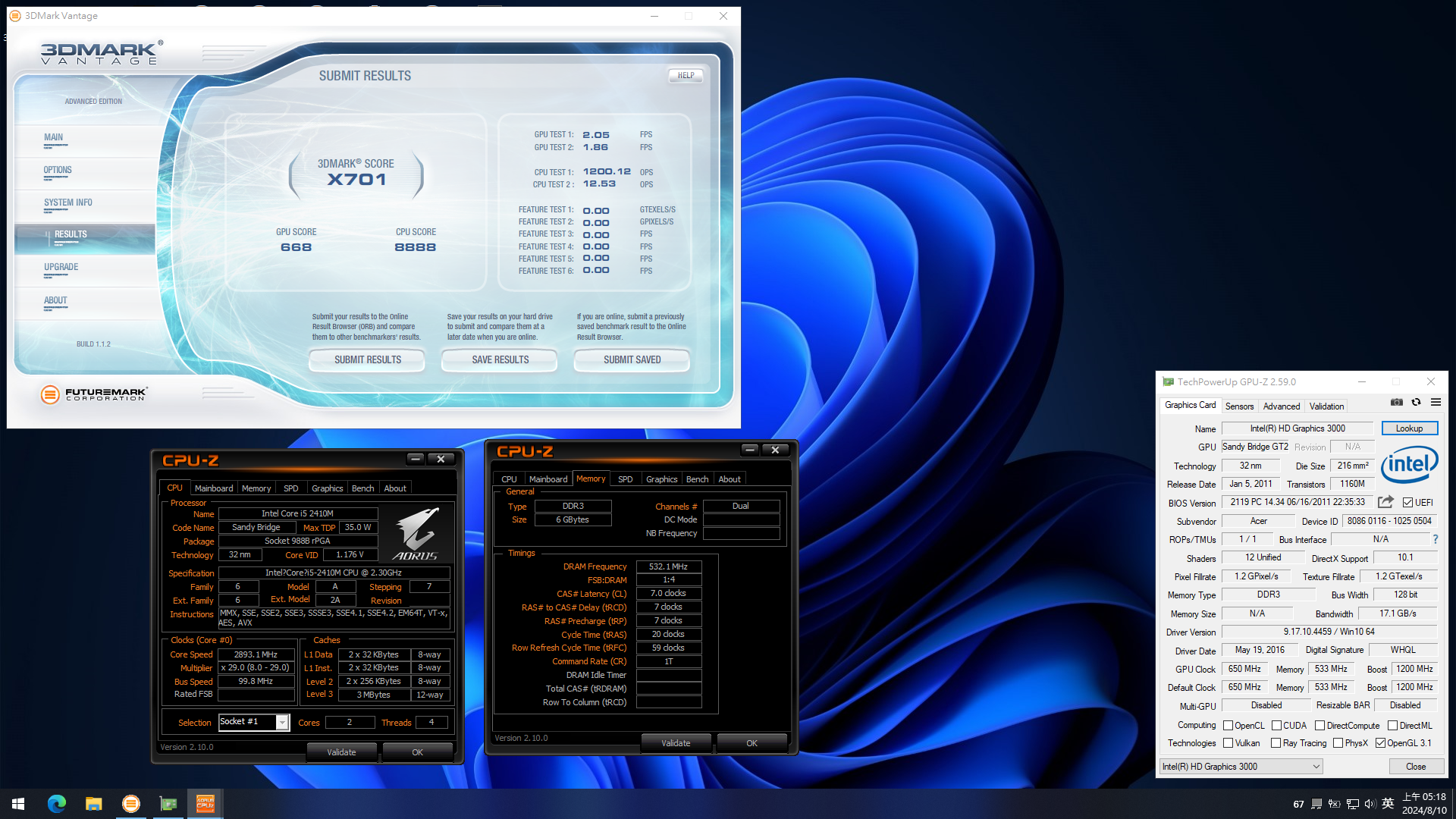Click 3DMark Vantage title bar icon
This screenshot has width=1456, height=819.
point(15,16)
